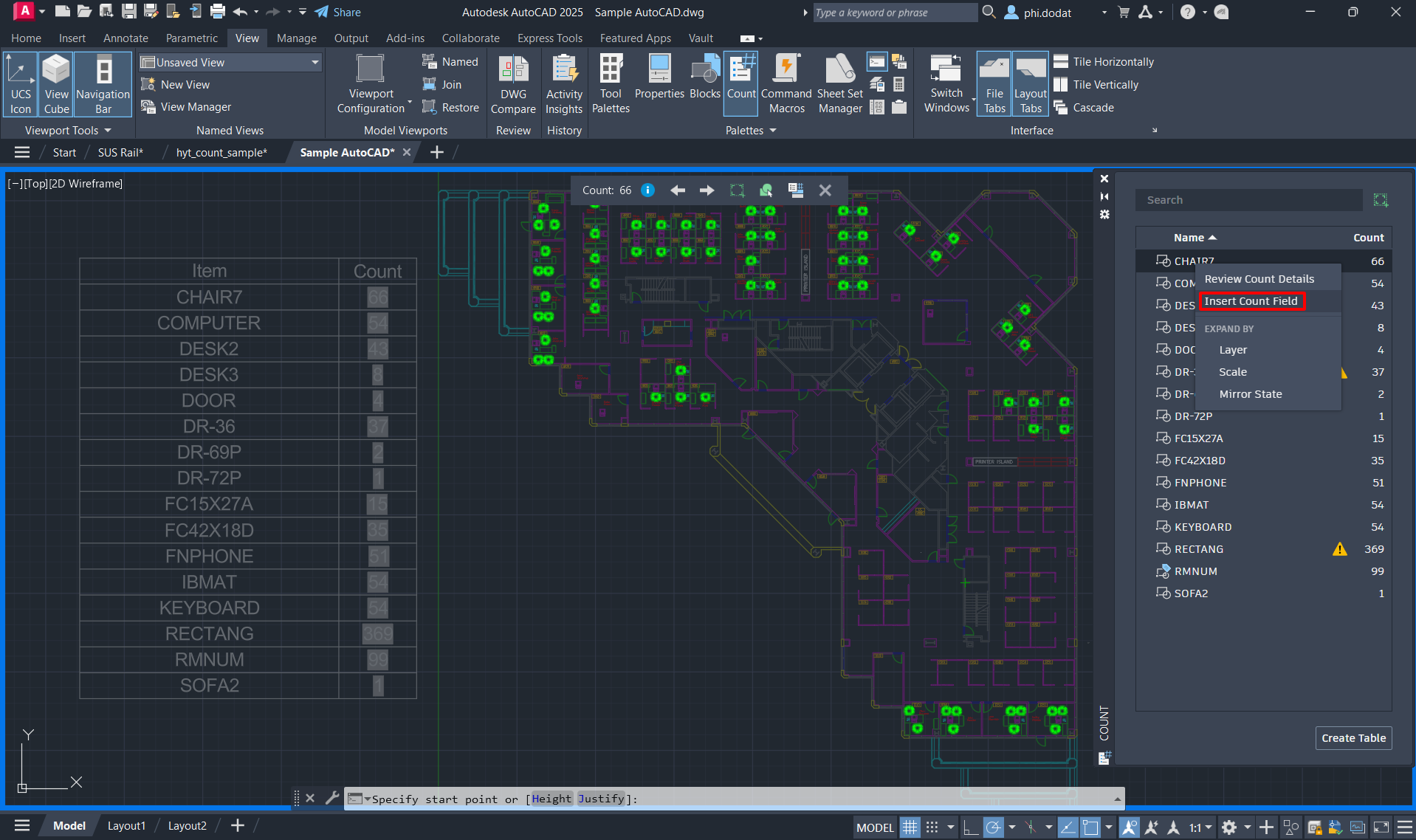Click the count info icon next to 66
The height and width of the screenshot is (840, 1416).
click(647, 190)
